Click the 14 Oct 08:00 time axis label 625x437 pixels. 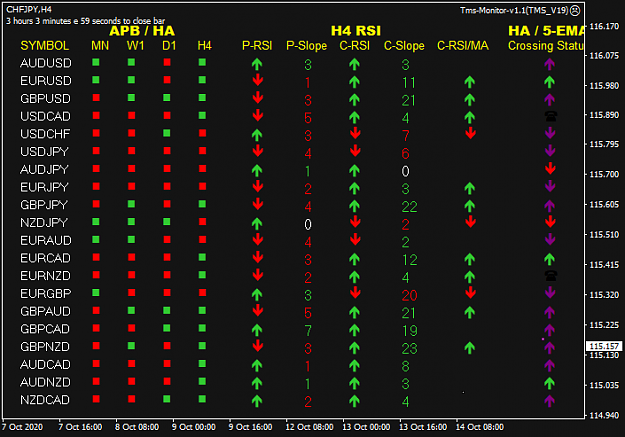point(480,427)
